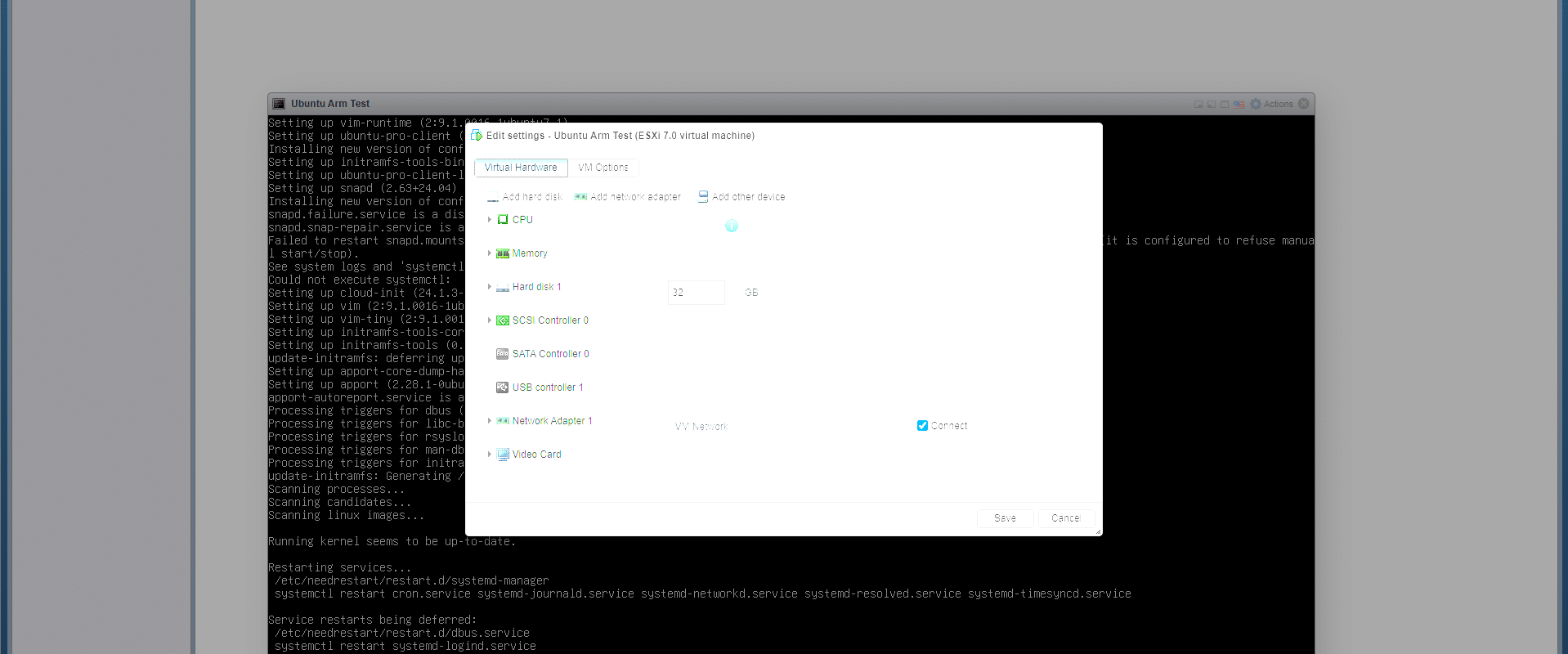Expand the CPU settings row

490,220
